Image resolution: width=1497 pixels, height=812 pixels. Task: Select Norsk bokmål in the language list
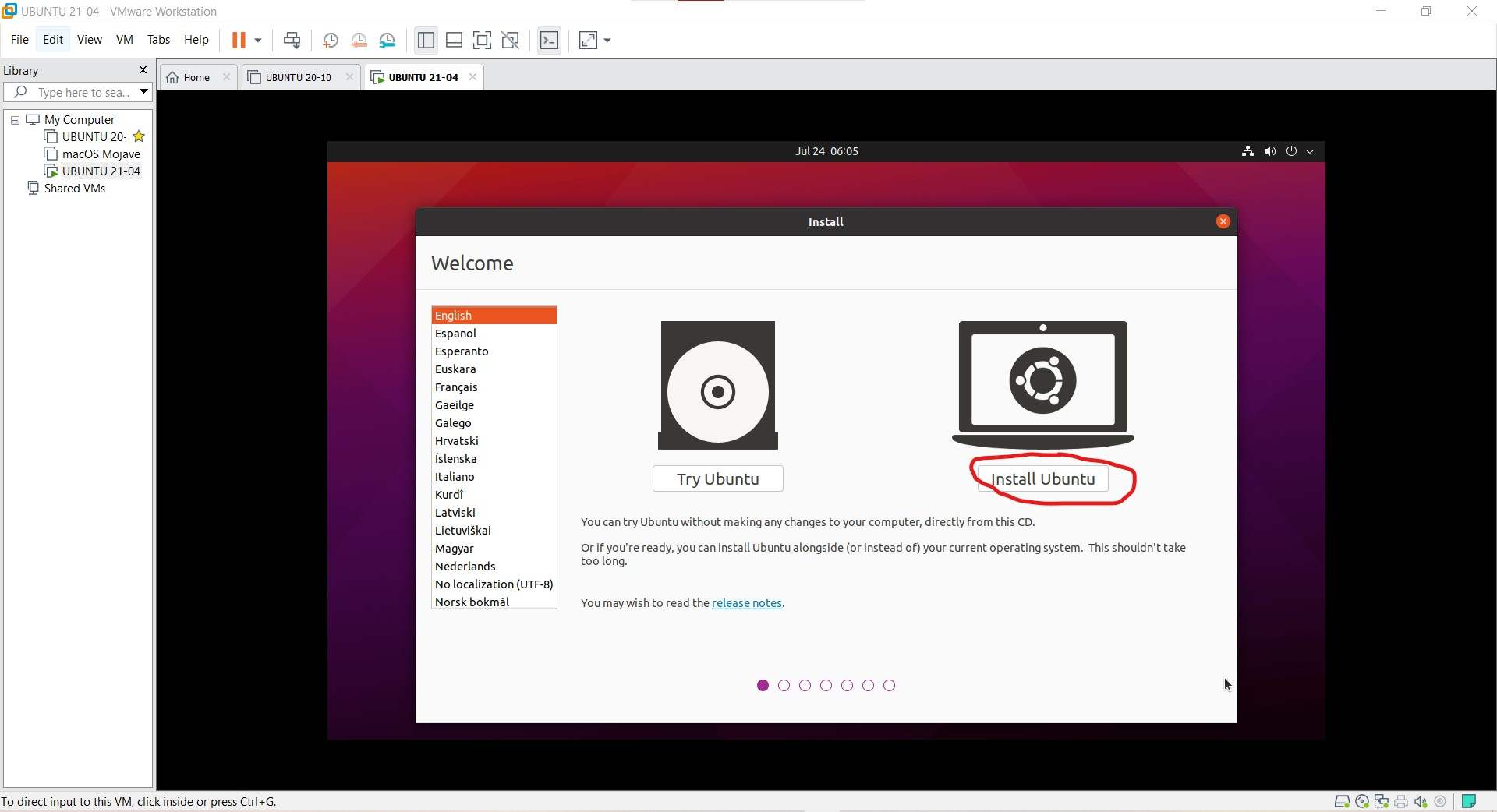(494, 602)
